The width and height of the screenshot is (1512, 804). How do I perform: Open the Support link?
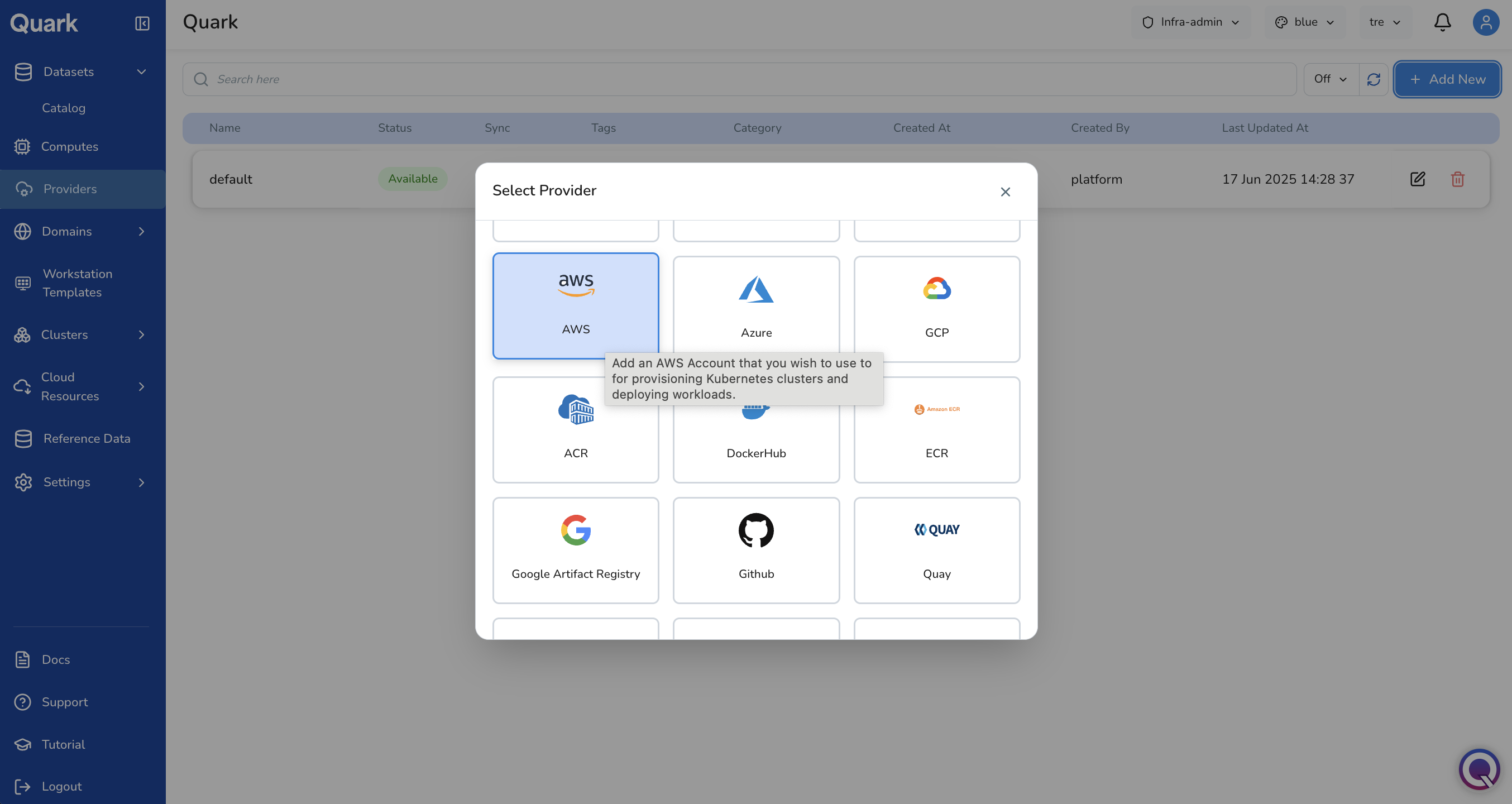64,702
